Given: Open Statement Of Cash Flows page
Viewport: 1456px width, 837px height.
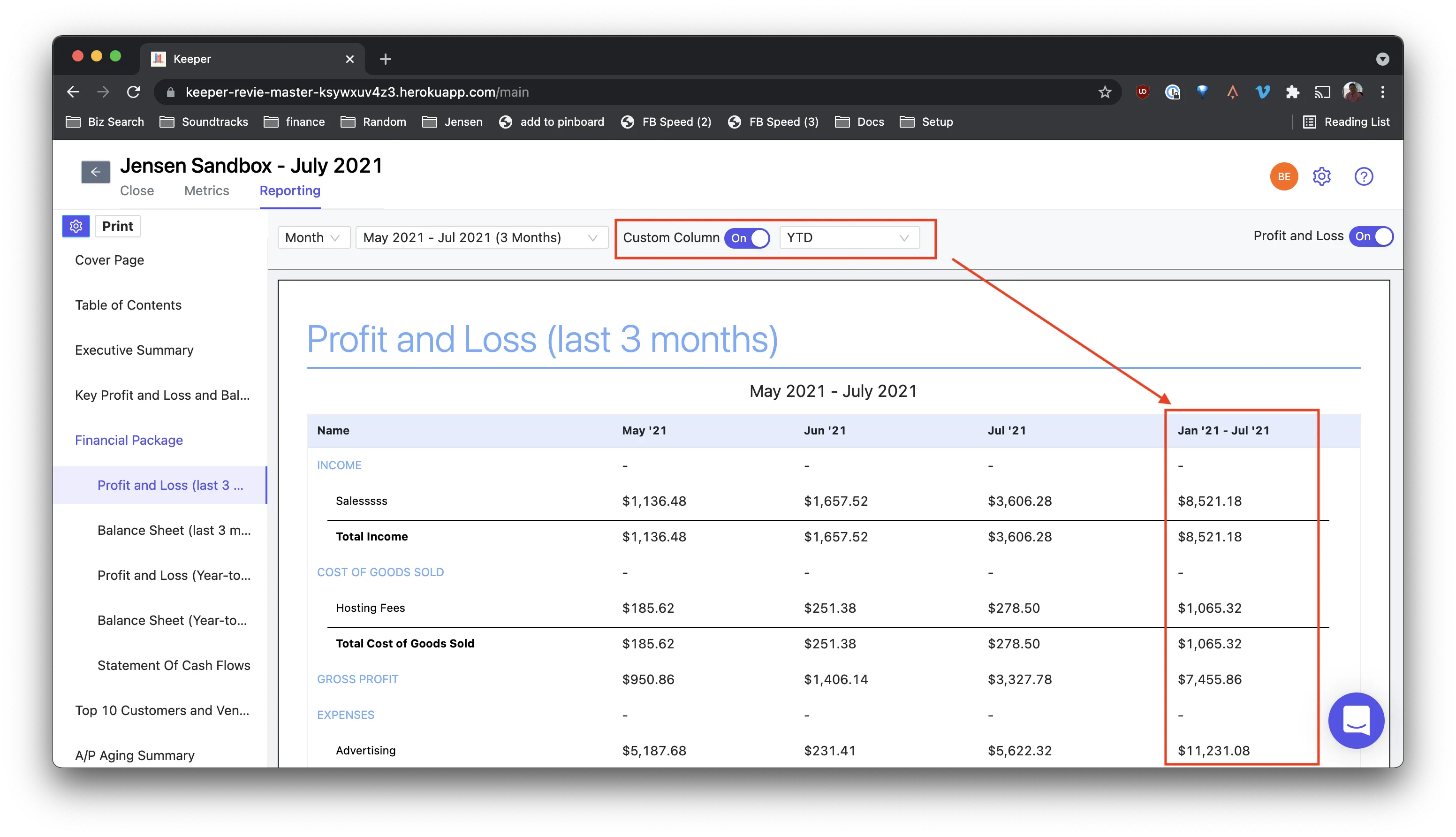Looking at the screenshot, I should [x=174, y=665].
